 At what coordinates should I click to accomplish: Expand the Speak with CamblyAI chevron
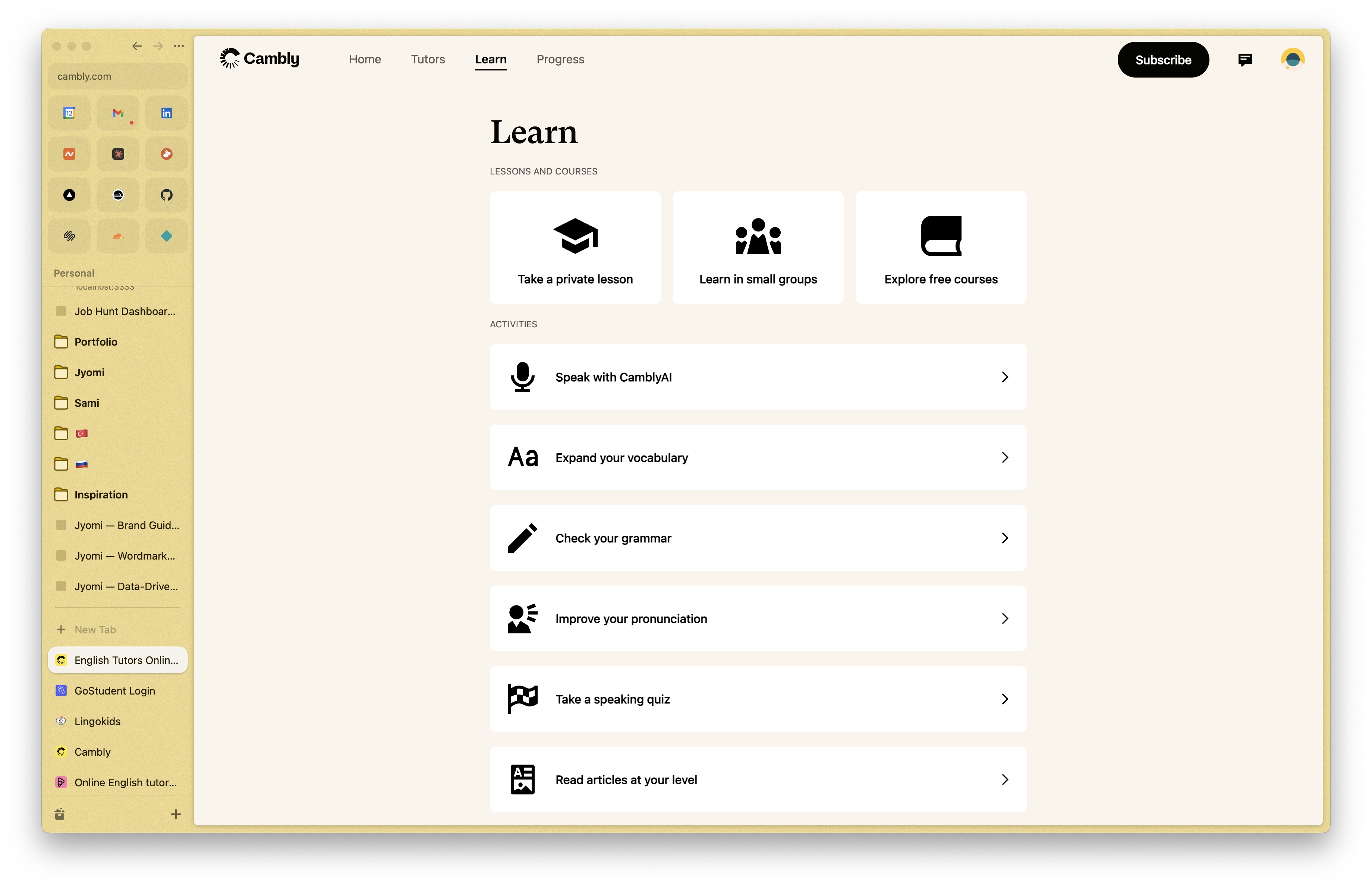tap(1004, 377)
